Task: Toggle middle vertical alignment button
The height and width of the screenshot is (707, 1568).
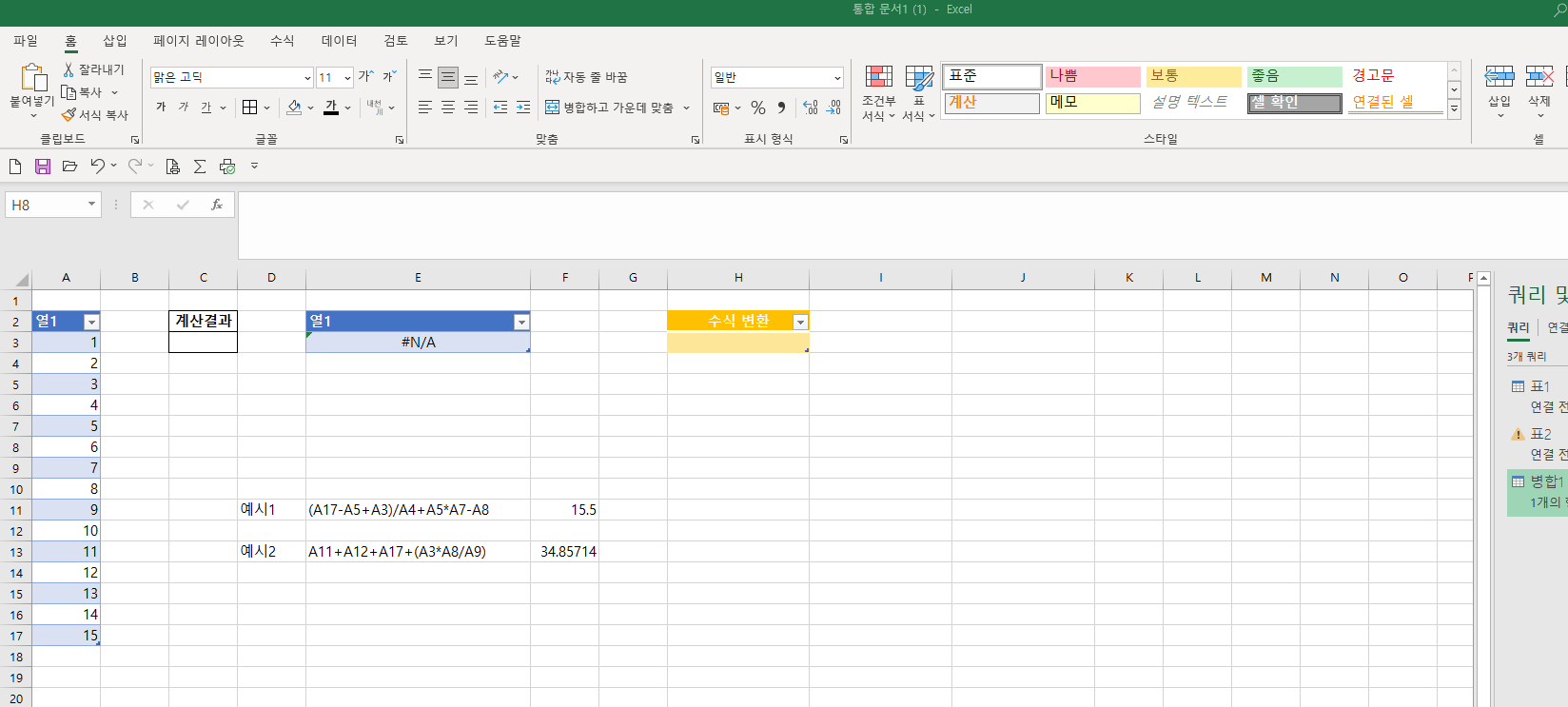Action: coord(448,77)
